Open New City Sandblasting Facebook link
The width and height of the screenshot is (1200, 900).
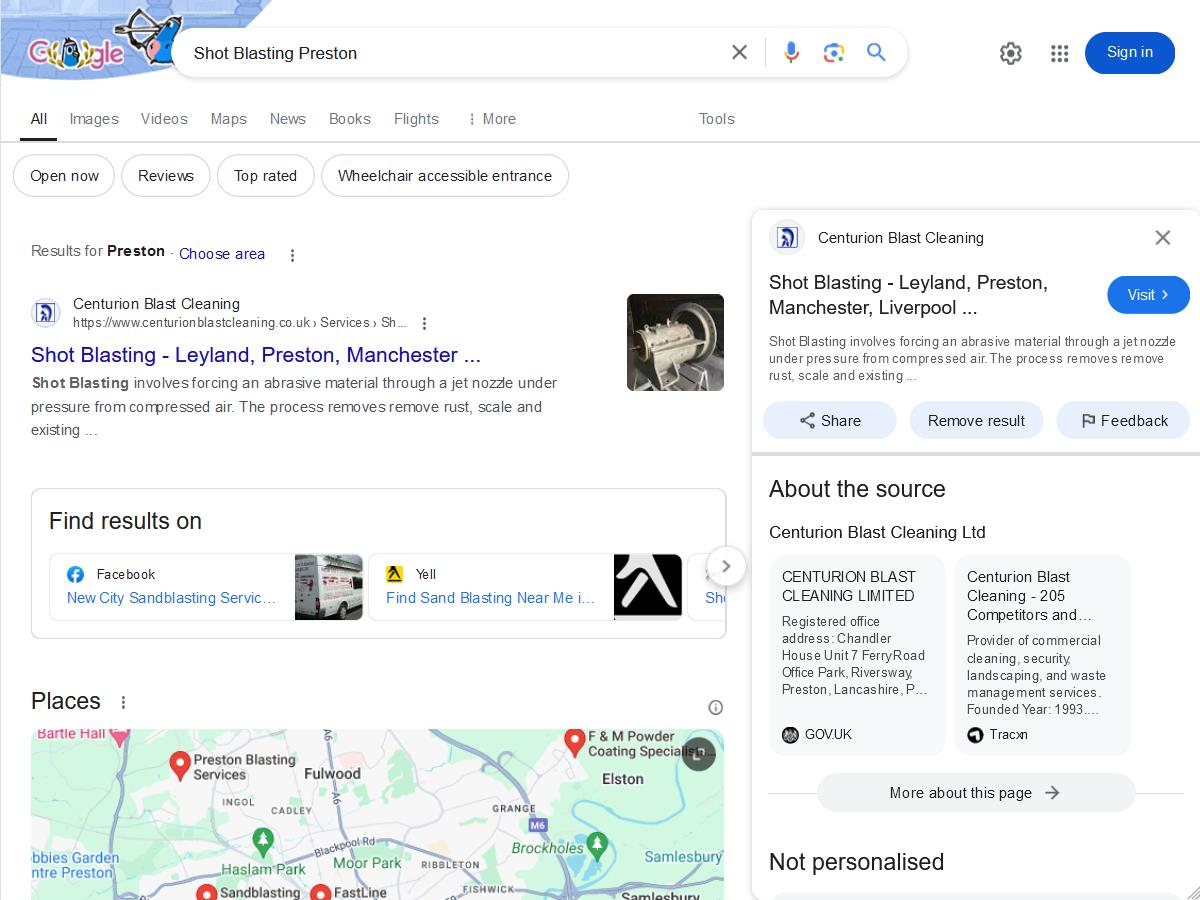click(x=172, y=598)
